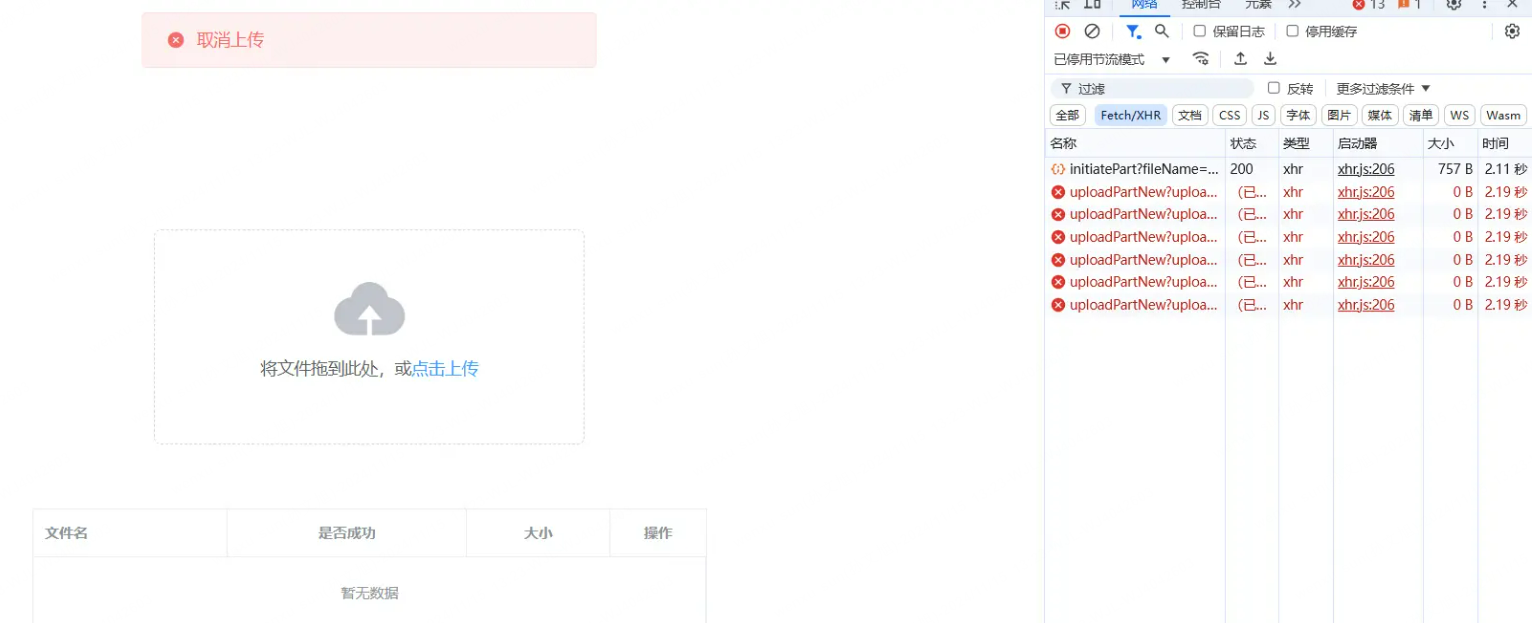The image size is (1532, 623).
Task: Click the 文件名 table header
Action: pyautogui.click(x=130, y=533)
